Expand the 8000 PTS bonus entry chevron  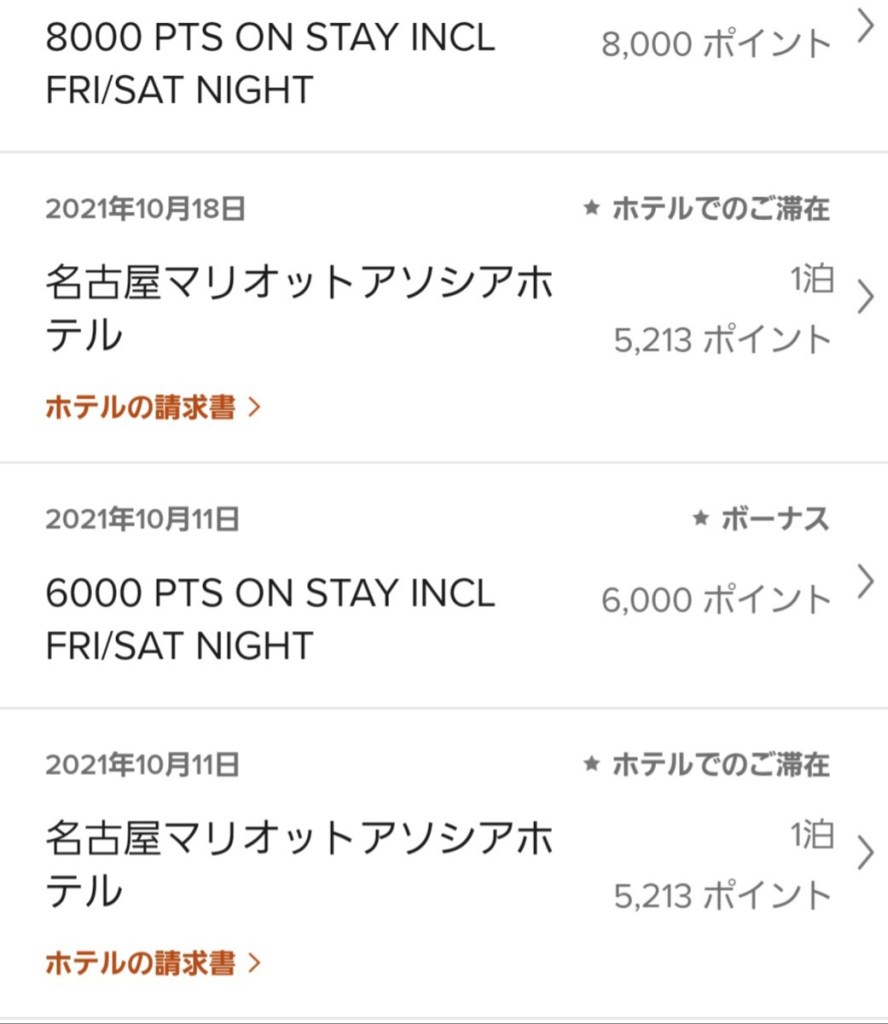tap(866, 28)
